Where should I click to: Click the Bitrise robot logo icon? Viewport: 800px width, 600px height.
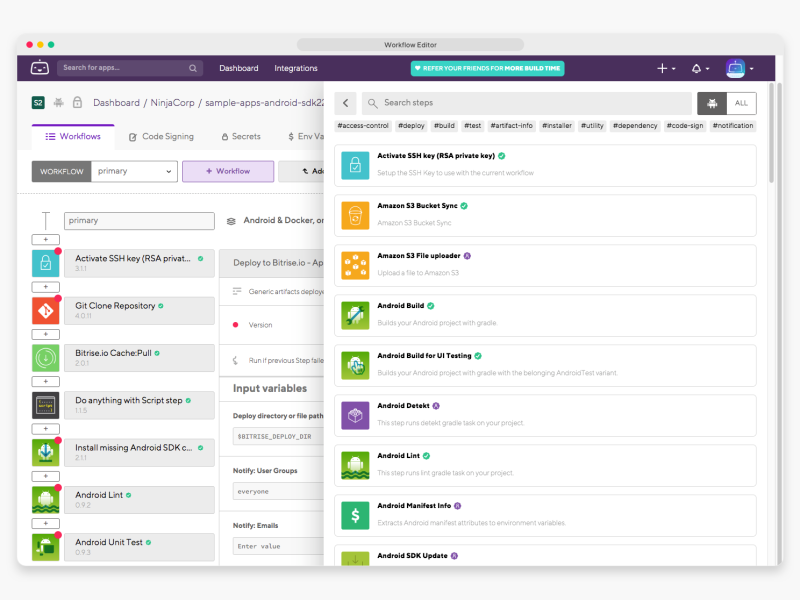tap(39, 68)
